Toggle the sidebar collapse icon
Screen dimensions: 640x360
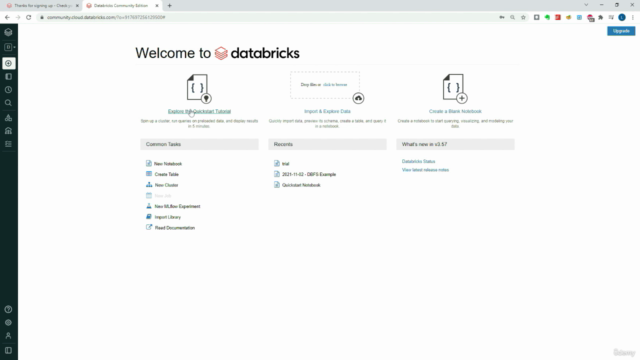8,350
